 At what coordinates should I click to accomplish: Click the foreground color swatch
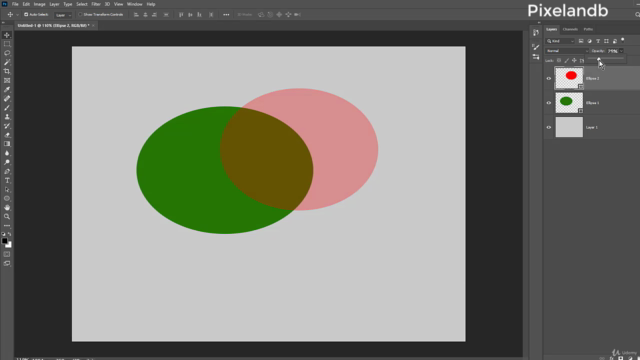coord(4,241)
